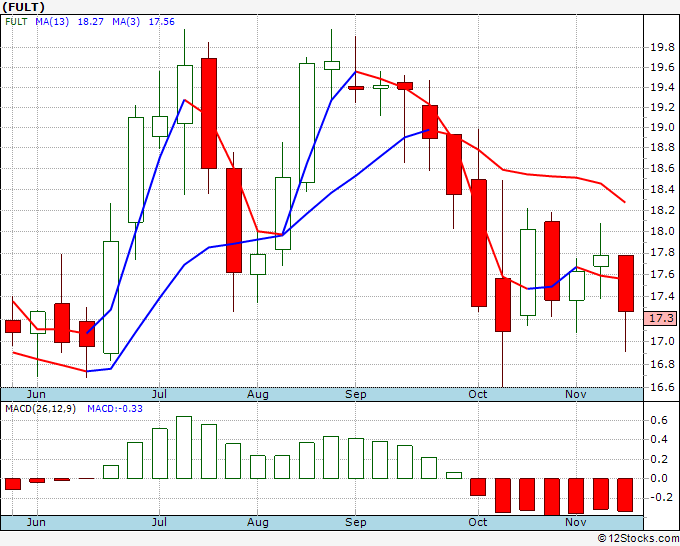The width and height of the screenshot is (680, 546).
Task: Click the 0.6 MACD axis label
Action: pos(659,420)
